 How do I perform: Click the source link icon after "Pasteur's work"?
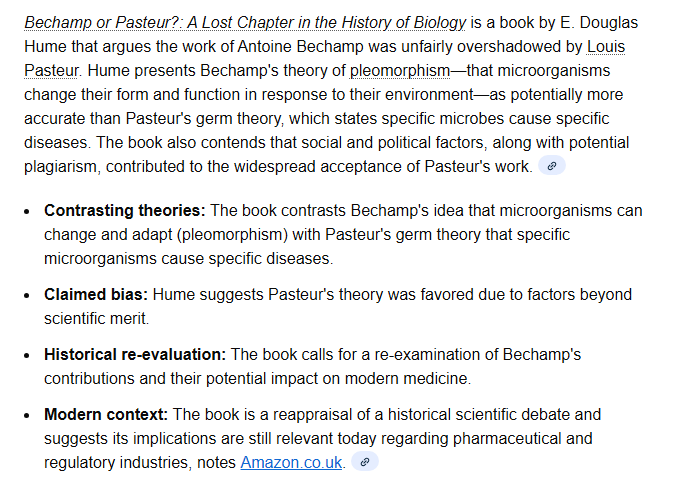[552, 166]
